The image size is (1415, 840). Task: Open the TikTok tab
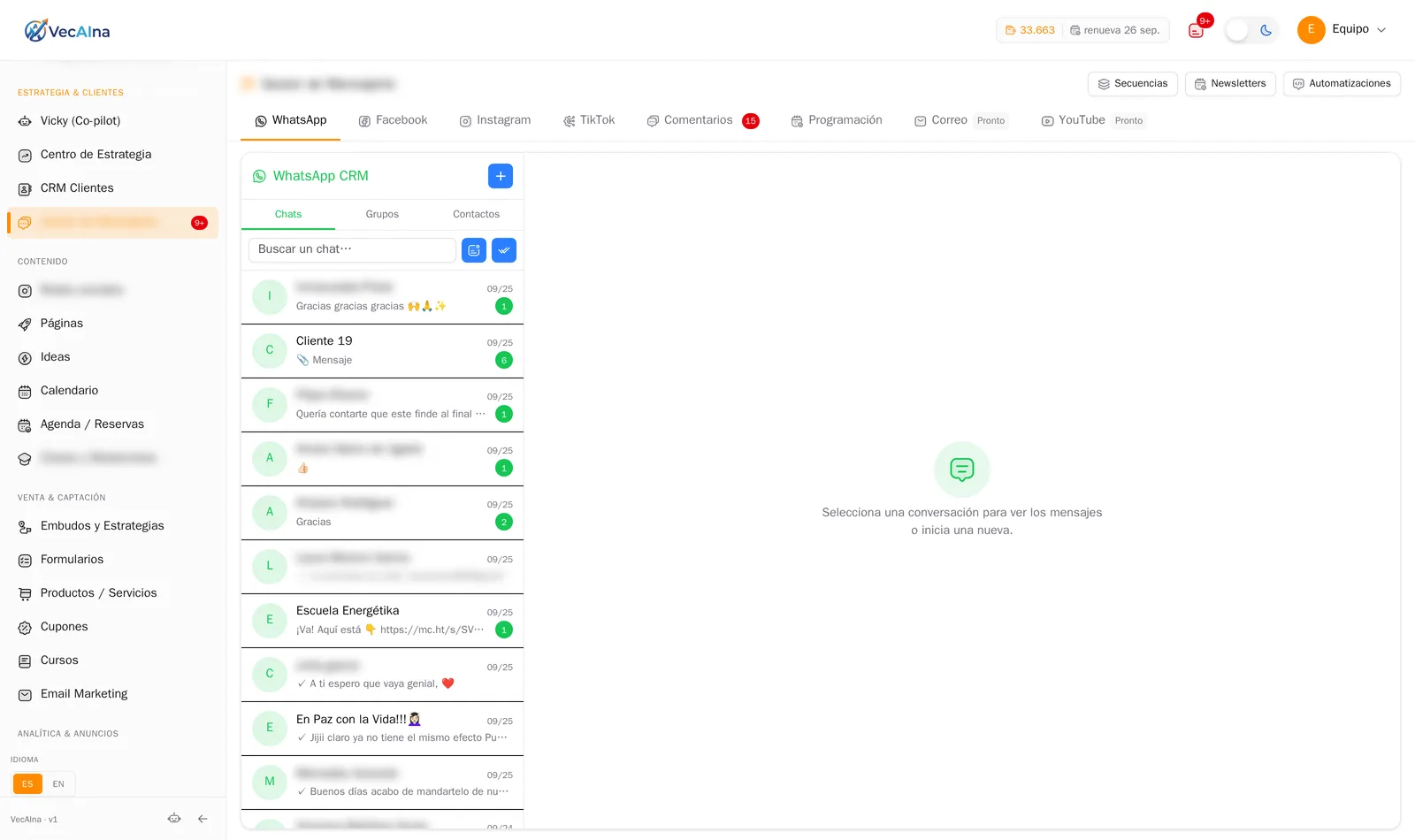pos(589,120)
